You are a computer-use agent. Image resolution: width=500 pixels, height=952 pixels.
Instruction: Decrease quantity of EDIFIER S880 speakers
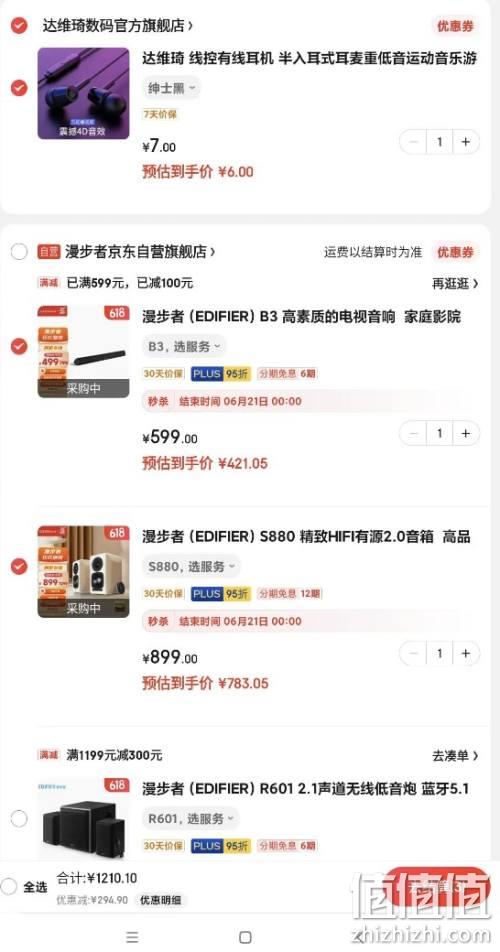[414, 653]
